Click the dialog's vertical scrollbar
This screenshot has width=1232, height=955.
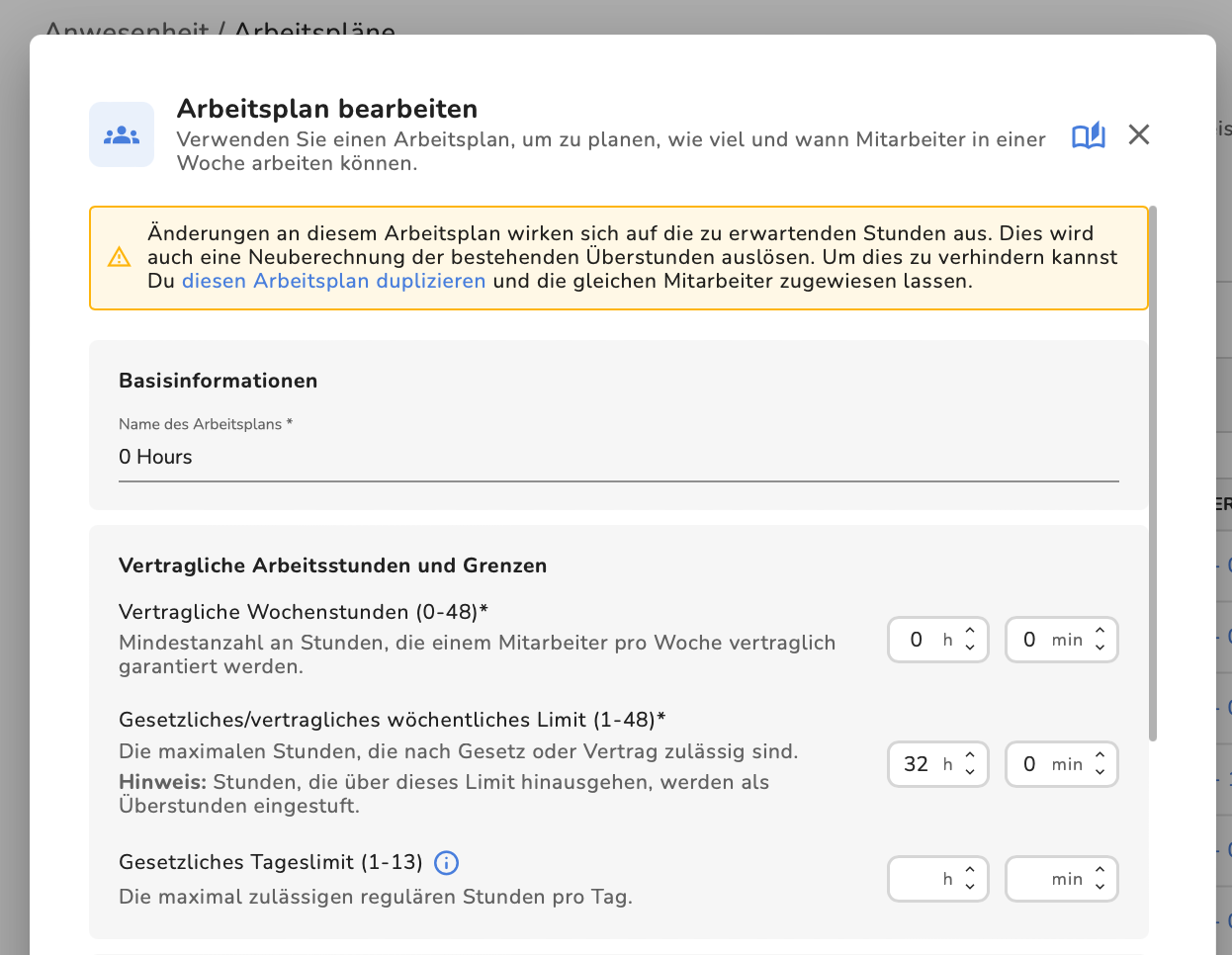coord(1153,473)
